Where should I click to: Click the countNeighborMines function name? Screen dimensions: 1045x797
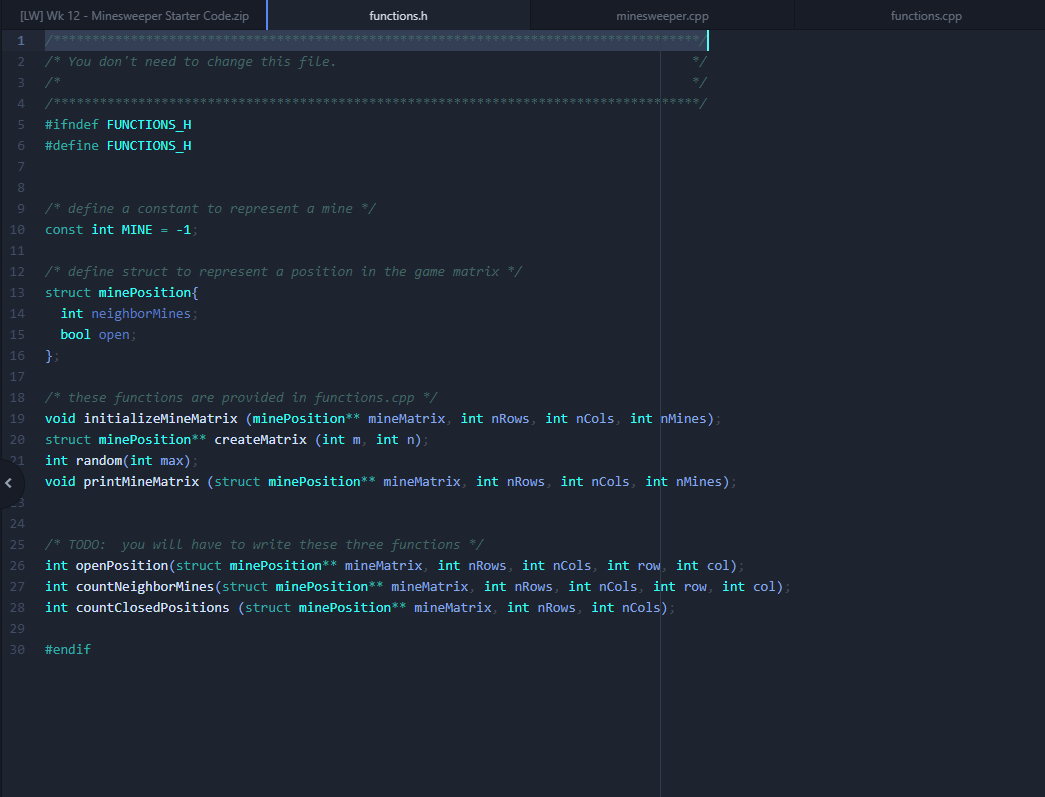pyautogui.click(x=145, y=587)
